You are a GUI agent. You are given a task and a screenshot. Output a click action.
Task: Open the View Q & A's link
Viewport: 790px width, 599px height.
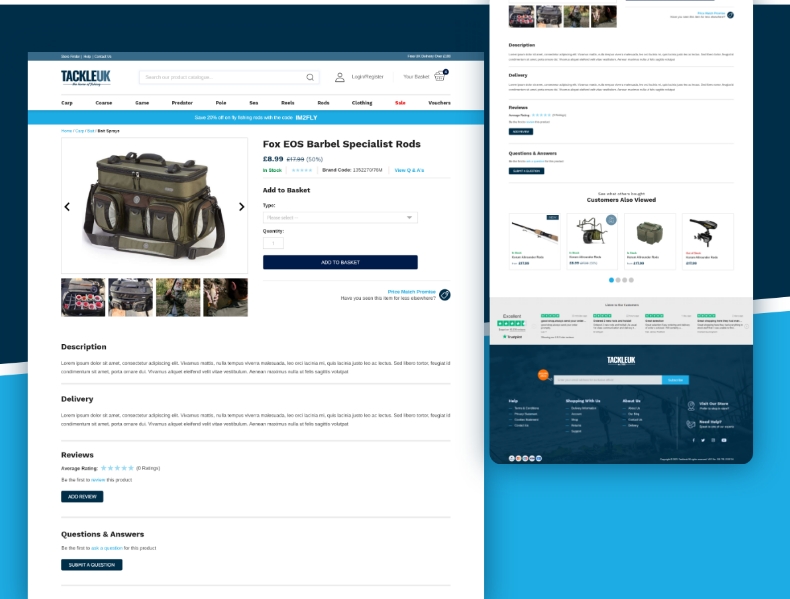point(409,170)
